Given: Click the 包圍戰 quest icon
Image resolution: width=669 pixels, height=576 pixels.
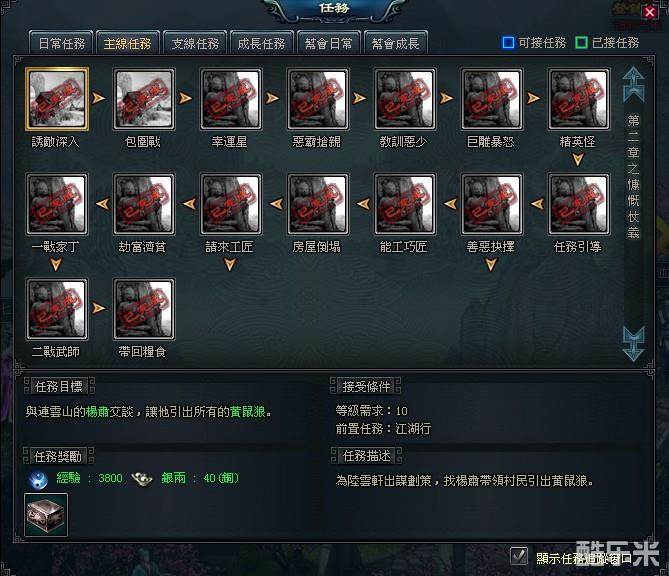Looking at the screenshot, I should (x=144, y=99).
